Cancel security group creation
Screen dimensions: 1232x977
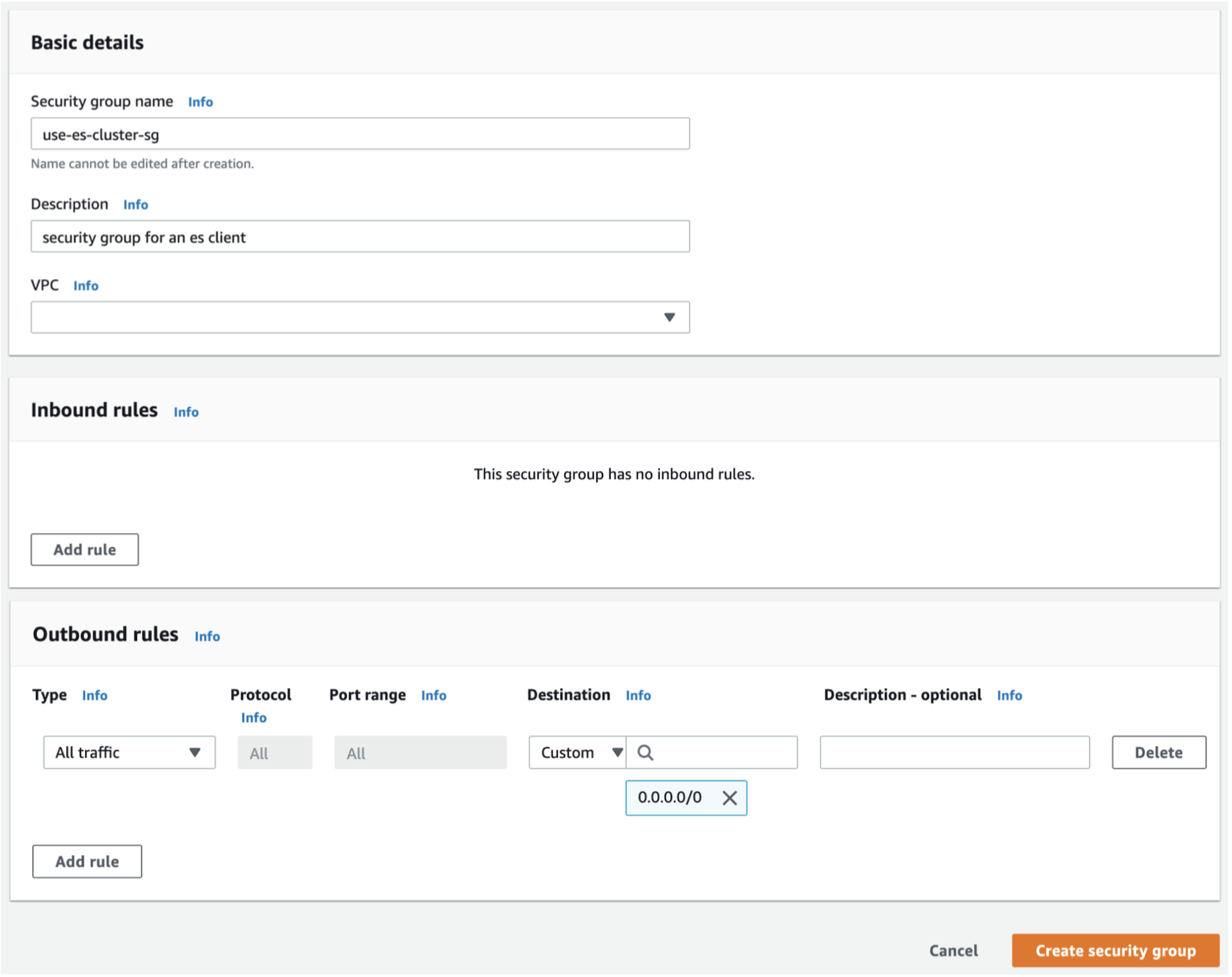tap(953, 951)
